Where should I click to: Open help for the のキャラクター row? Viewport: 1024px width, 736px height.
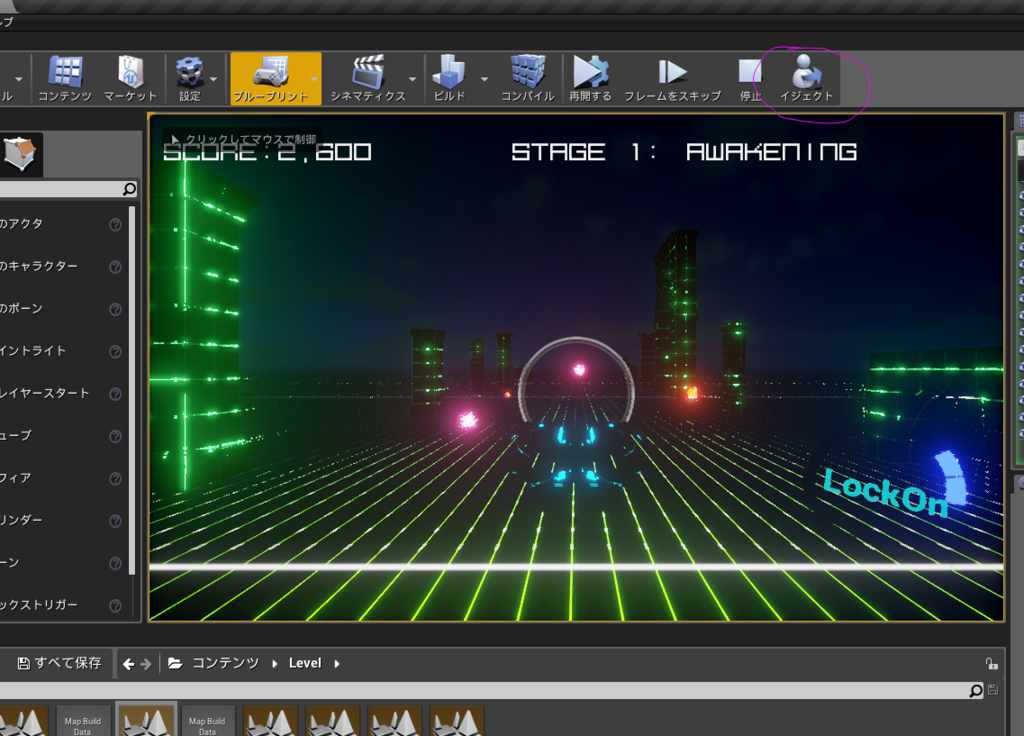pos(116,267)
